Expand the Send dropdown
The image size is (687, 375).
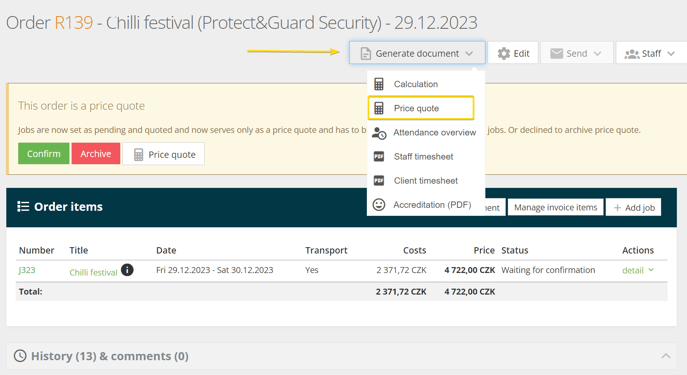point(577,53)
